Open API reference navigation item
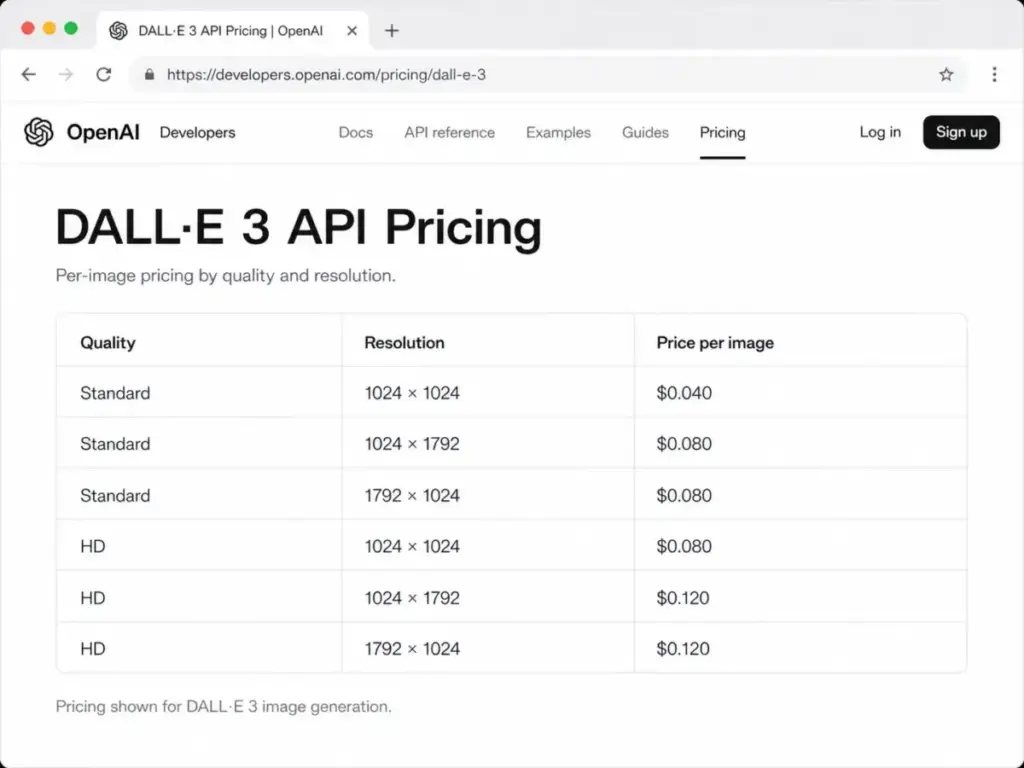 coord(449,133)
